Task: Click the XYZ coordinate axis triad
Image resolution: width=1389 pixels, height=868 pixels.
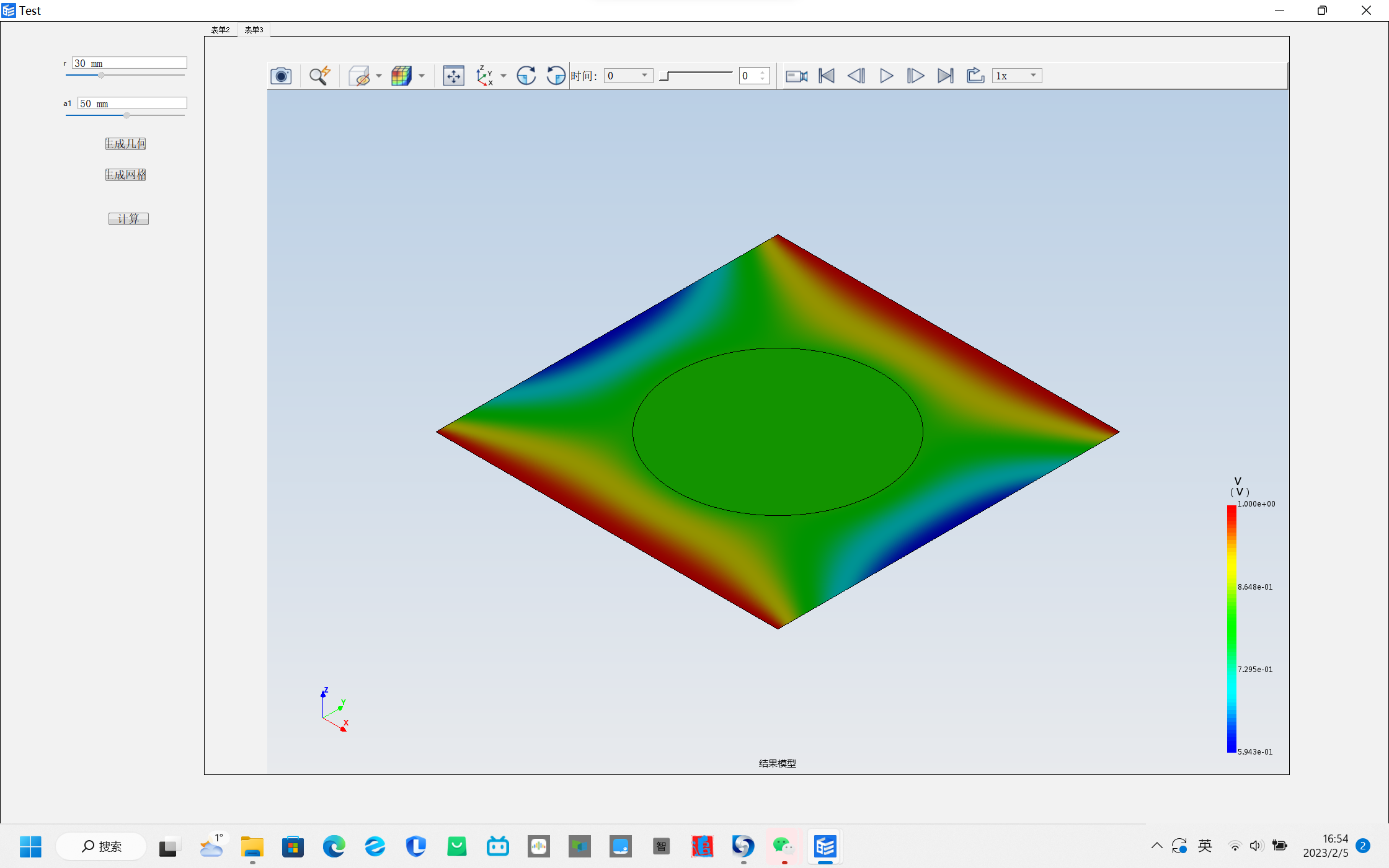Action: 335,709
